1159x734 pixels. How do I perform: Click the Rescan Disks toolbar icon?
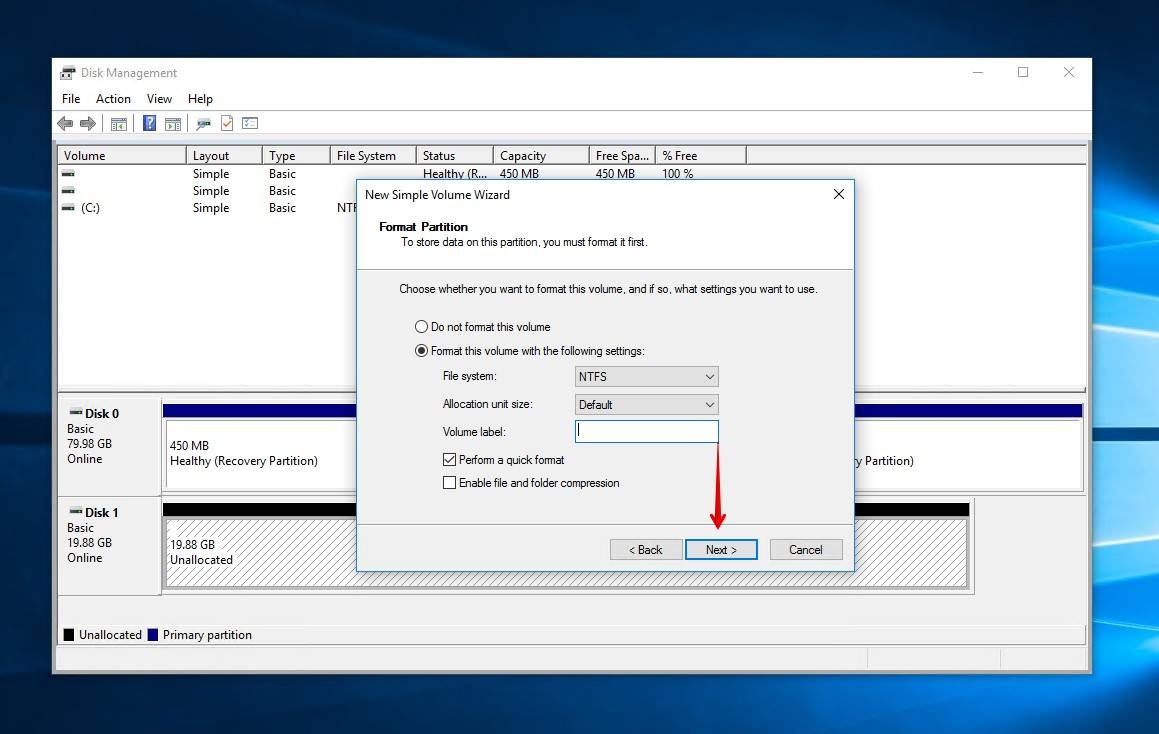[204, 123]
